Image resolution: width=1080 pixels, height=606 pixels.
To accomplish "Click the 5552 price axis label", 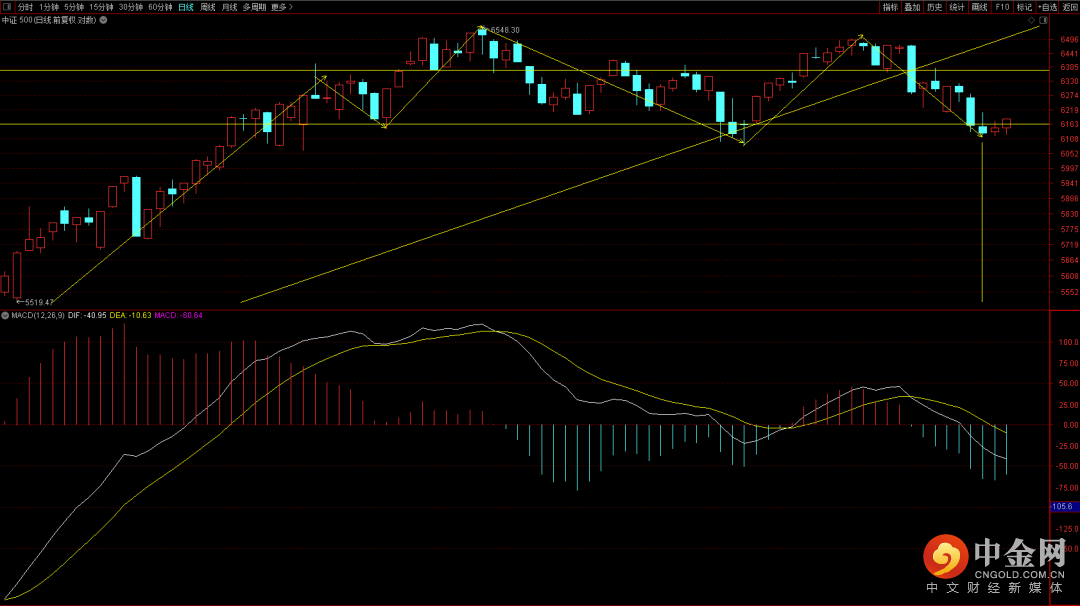I will pyautogui.click(x=1069, y=293).
